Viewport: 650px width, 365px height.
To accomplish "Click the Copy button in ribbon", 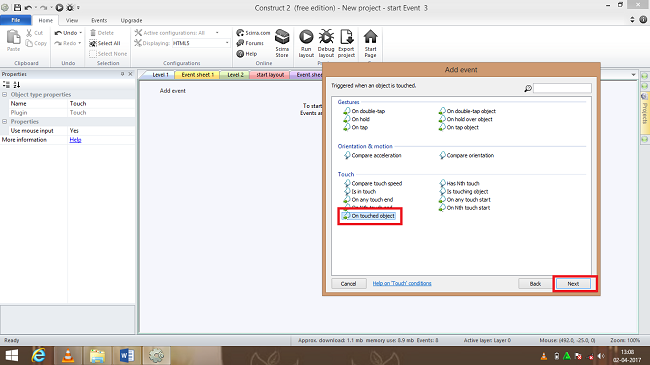I will (x=36, y=43).
